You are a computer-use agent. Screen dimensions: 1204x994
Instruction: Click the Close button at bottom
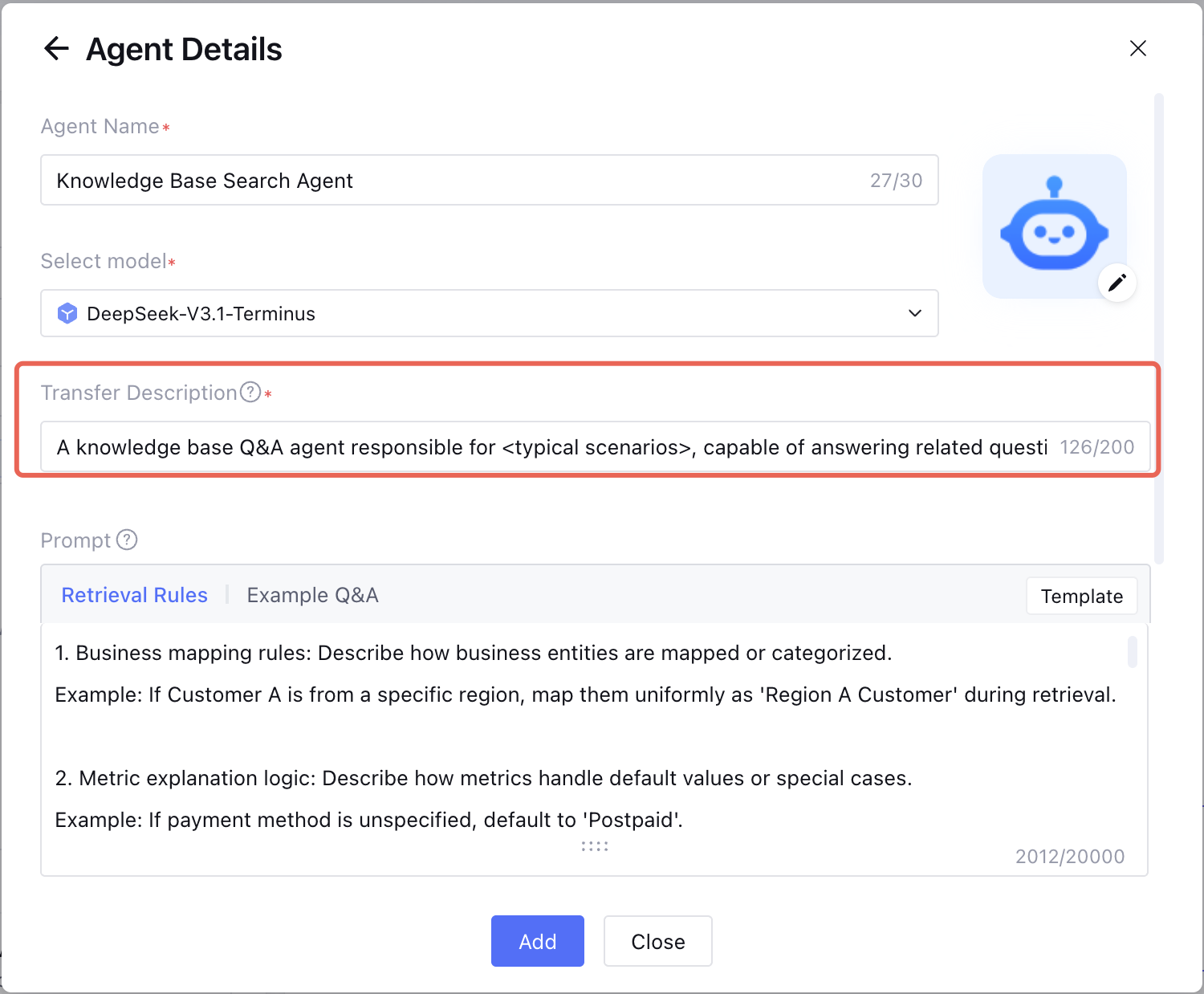point(657,941)
